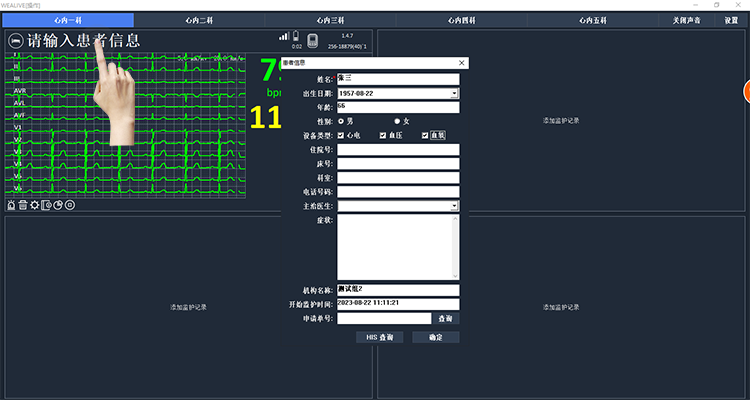Select the 女 gender radio button

397,121
